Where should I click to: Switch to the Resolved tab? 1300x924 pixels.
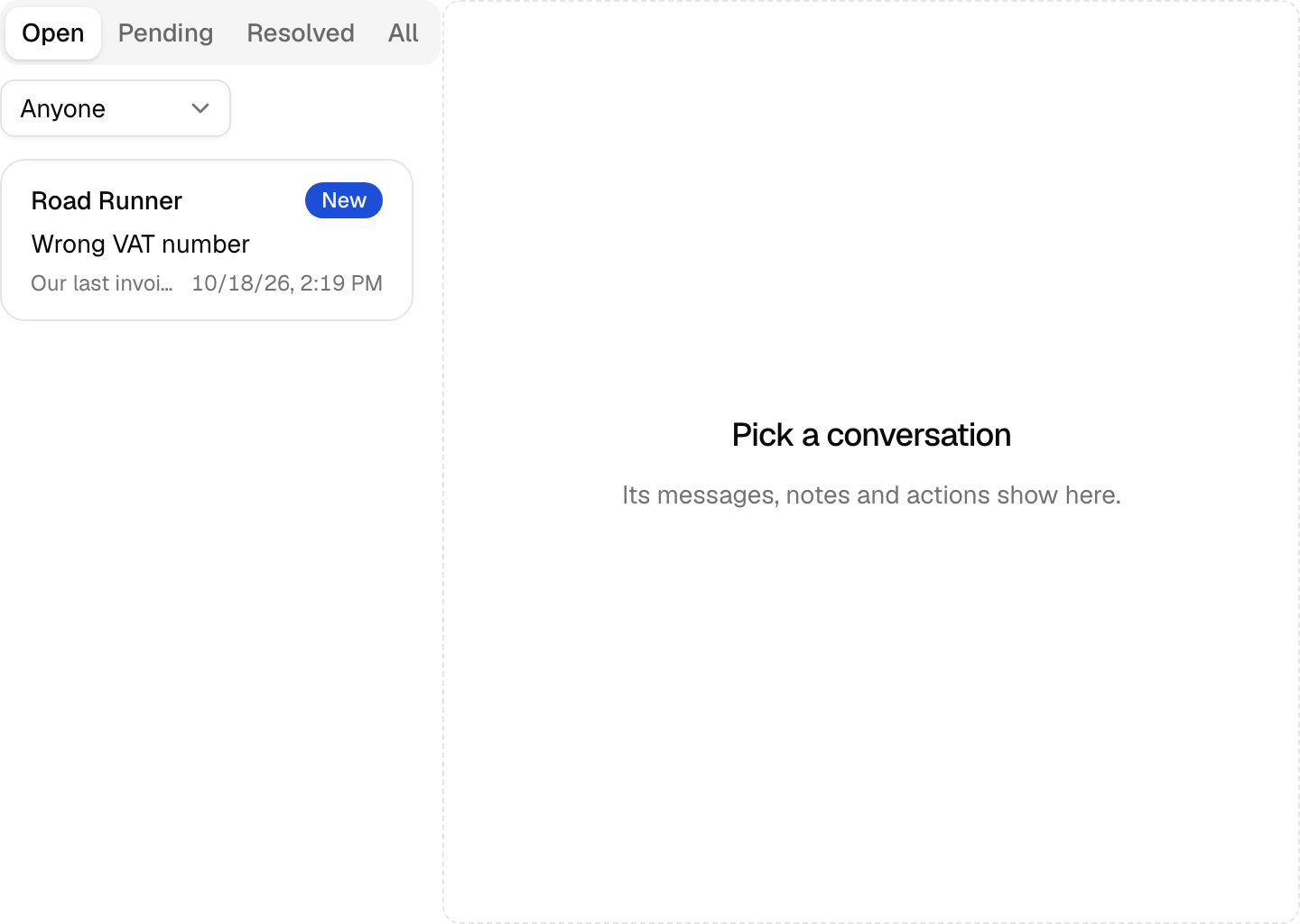click(x=301, y=33)
